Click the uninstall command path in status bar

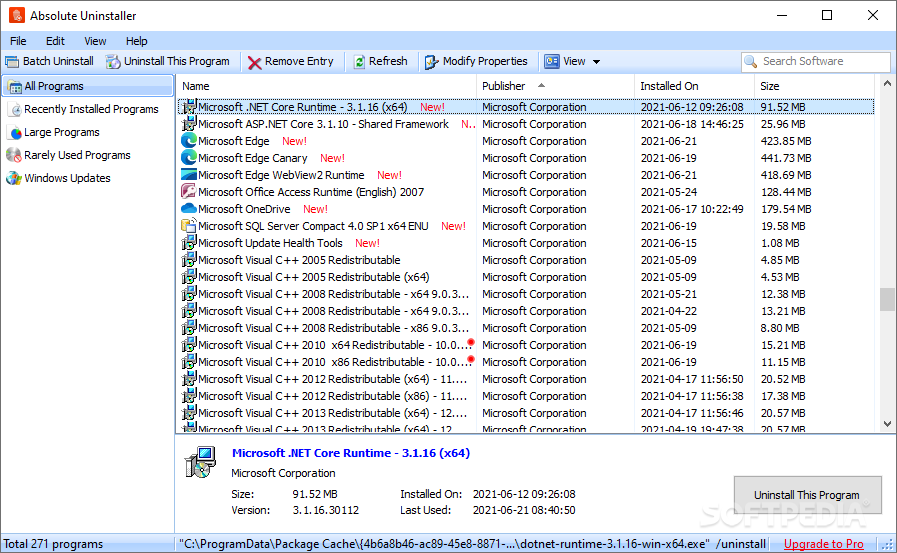(473, 544)
